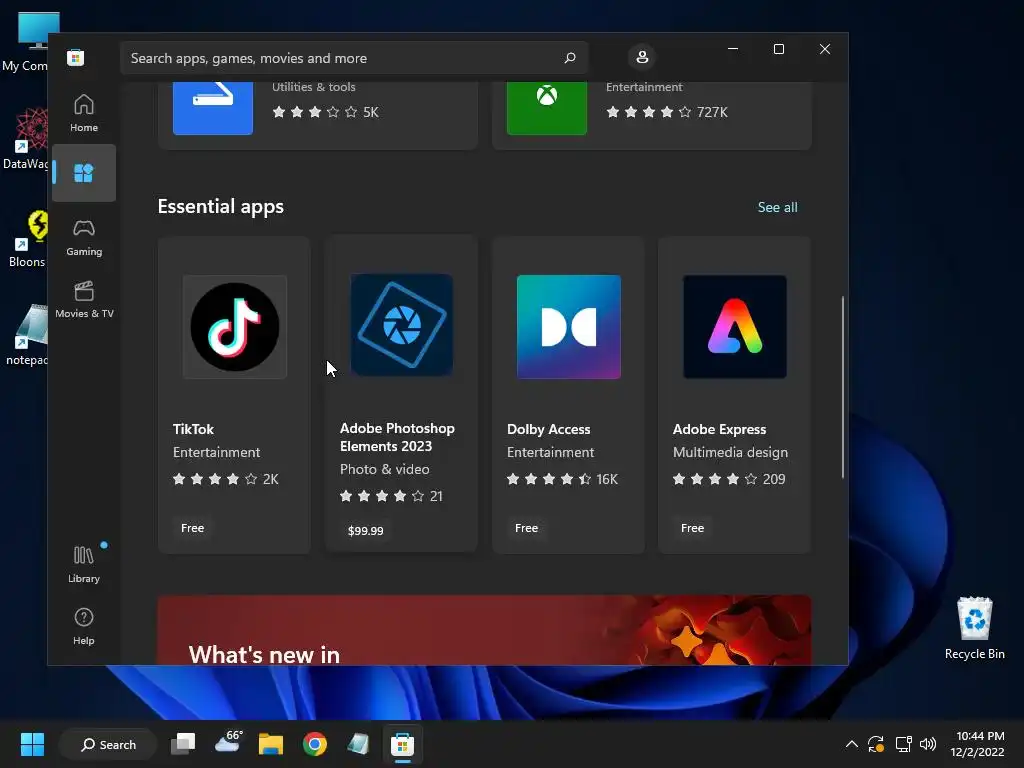Select the DataWag desktop shortcut

tap(25, 139)
